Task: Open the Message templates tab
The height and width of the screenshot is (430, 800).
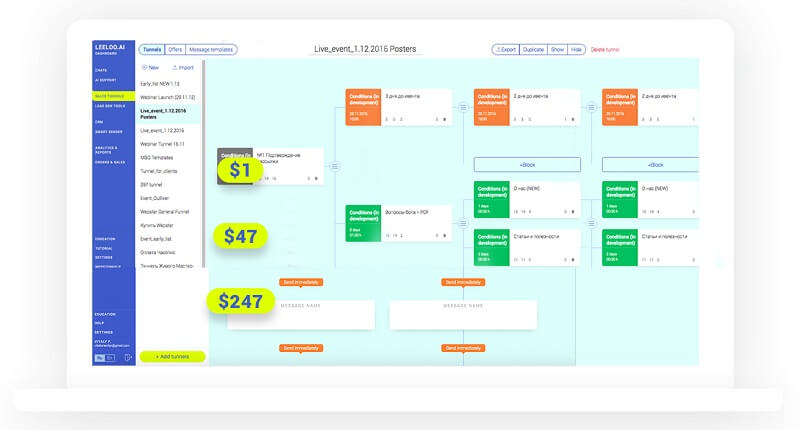Action: (211, 49)
